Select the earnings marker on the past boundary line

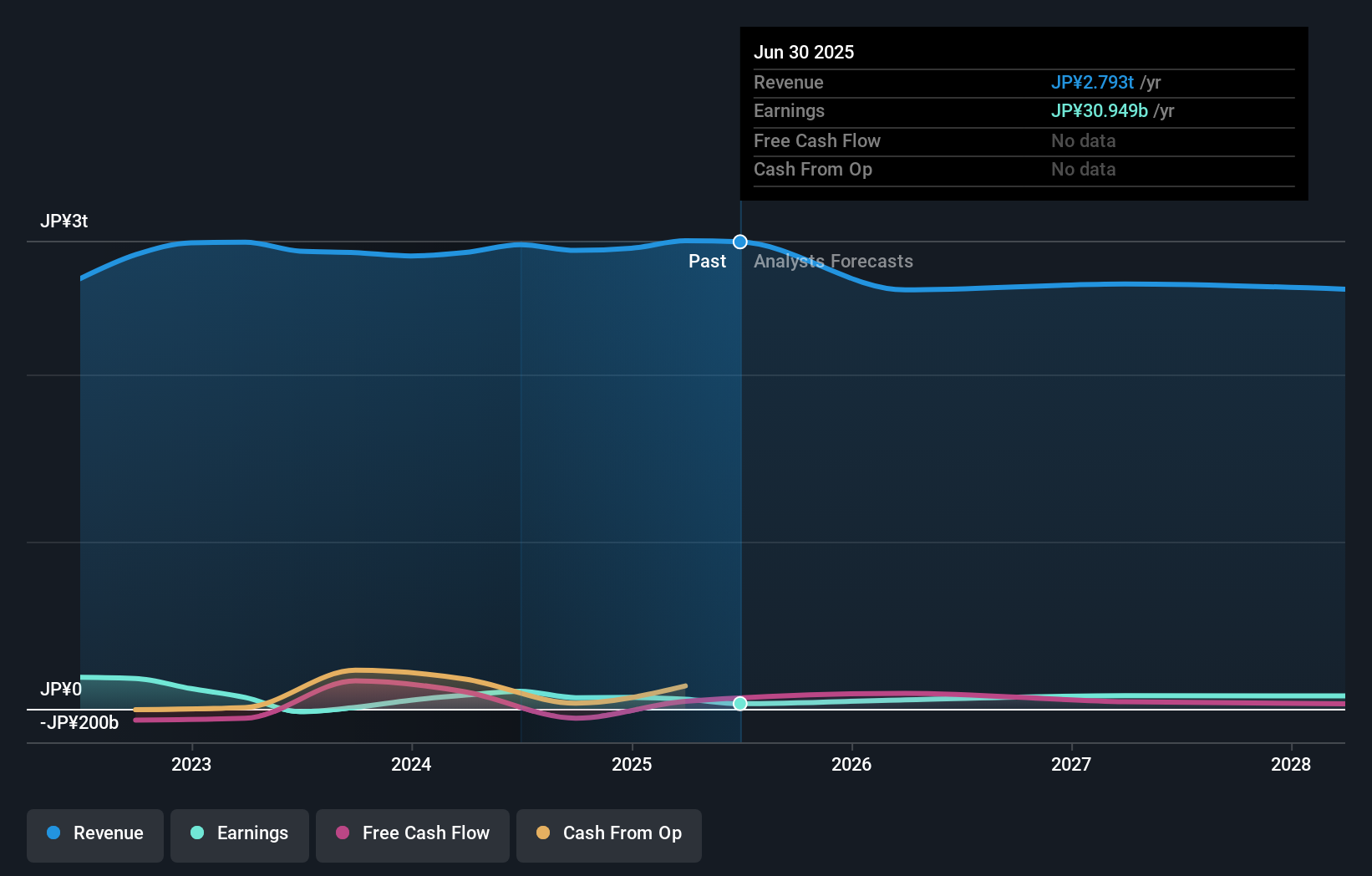[x=739, y=704]
